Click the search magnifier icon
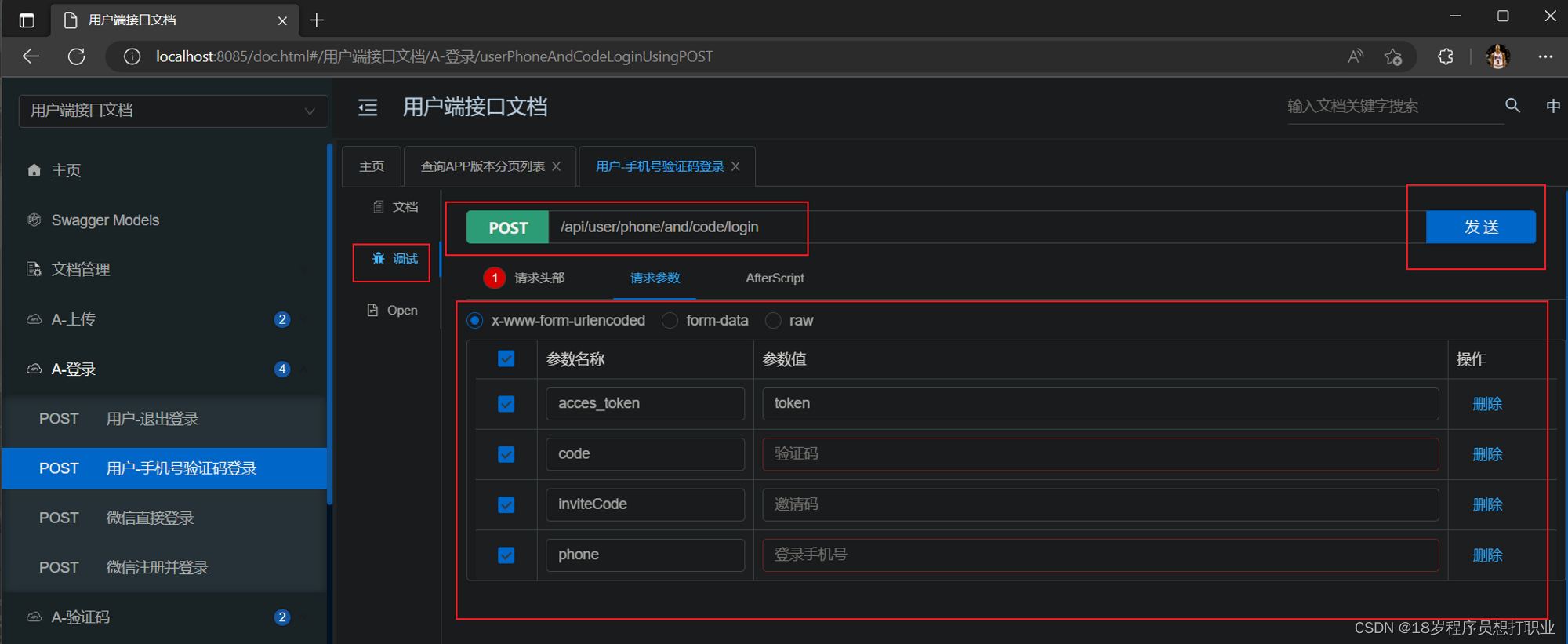1568x644 pixels. click(1512, 105)
